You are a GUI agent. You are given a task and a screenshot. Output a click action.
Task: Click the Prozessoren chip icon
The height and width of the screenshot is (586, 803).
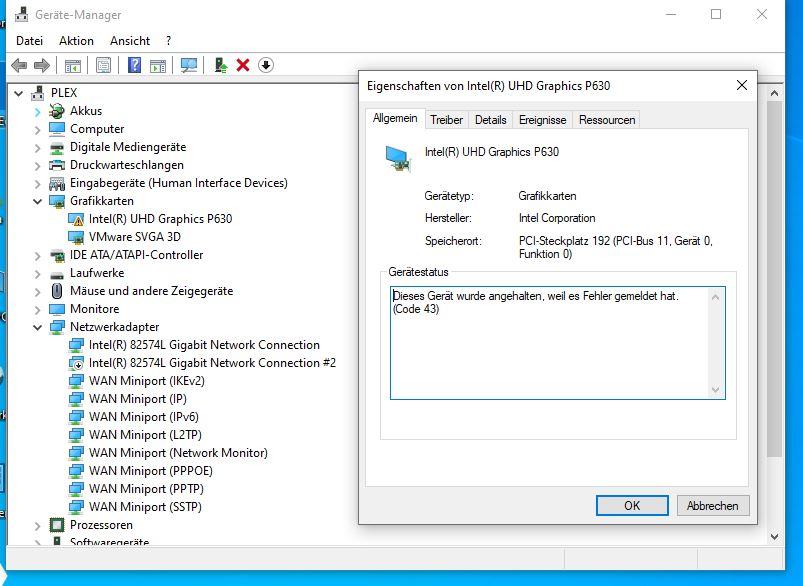57,525
